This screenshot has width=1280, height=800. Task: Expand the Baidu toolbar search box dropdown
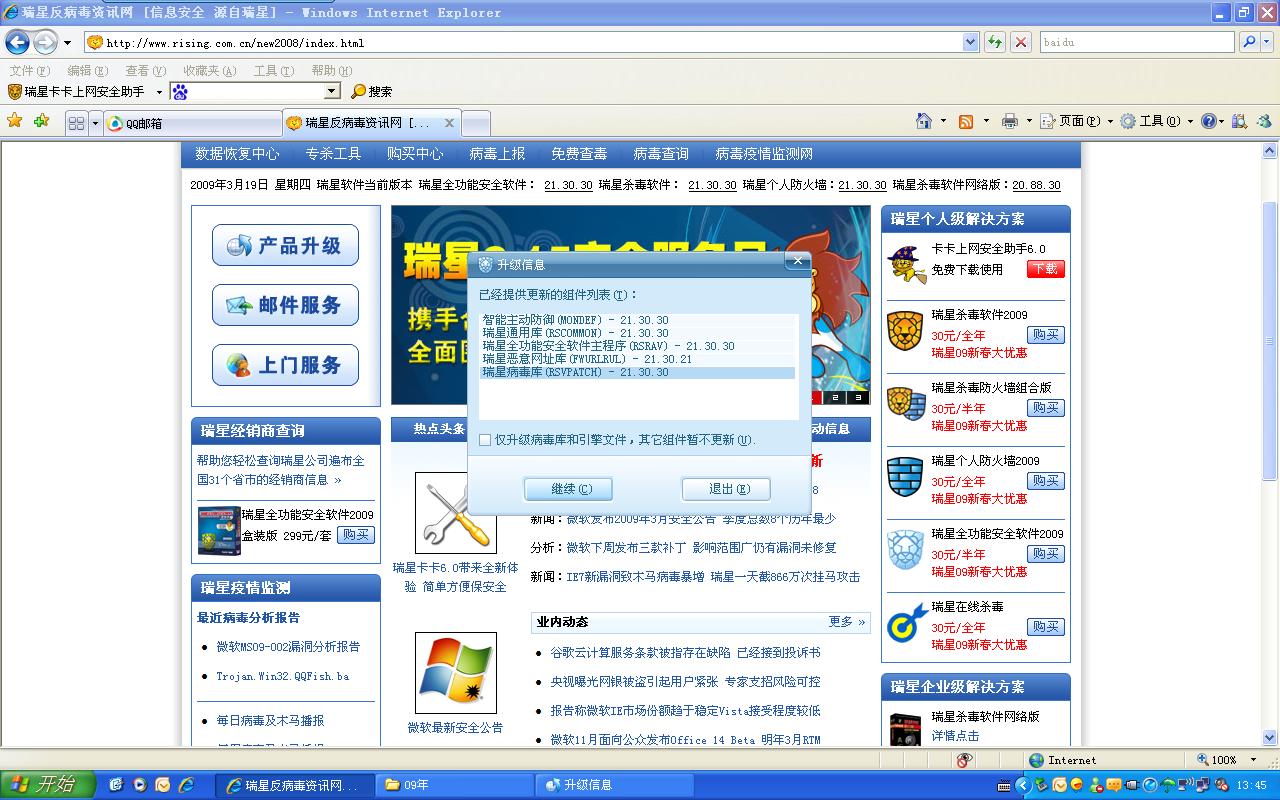point(332,91)
